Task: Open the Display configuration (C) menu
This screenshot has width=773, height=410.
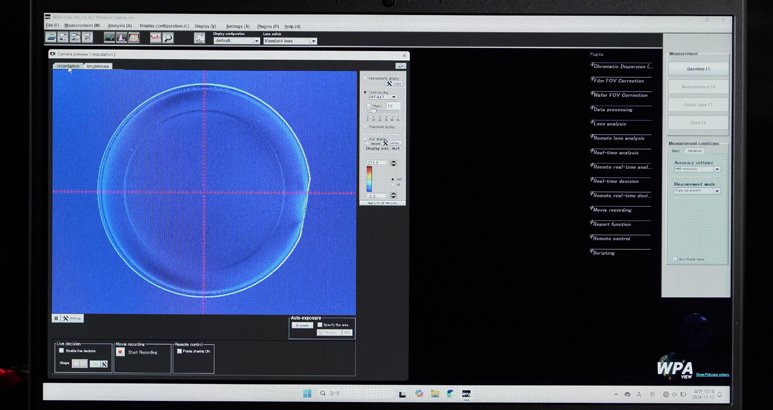Action: pyautogui.click(x=164, y=26)
